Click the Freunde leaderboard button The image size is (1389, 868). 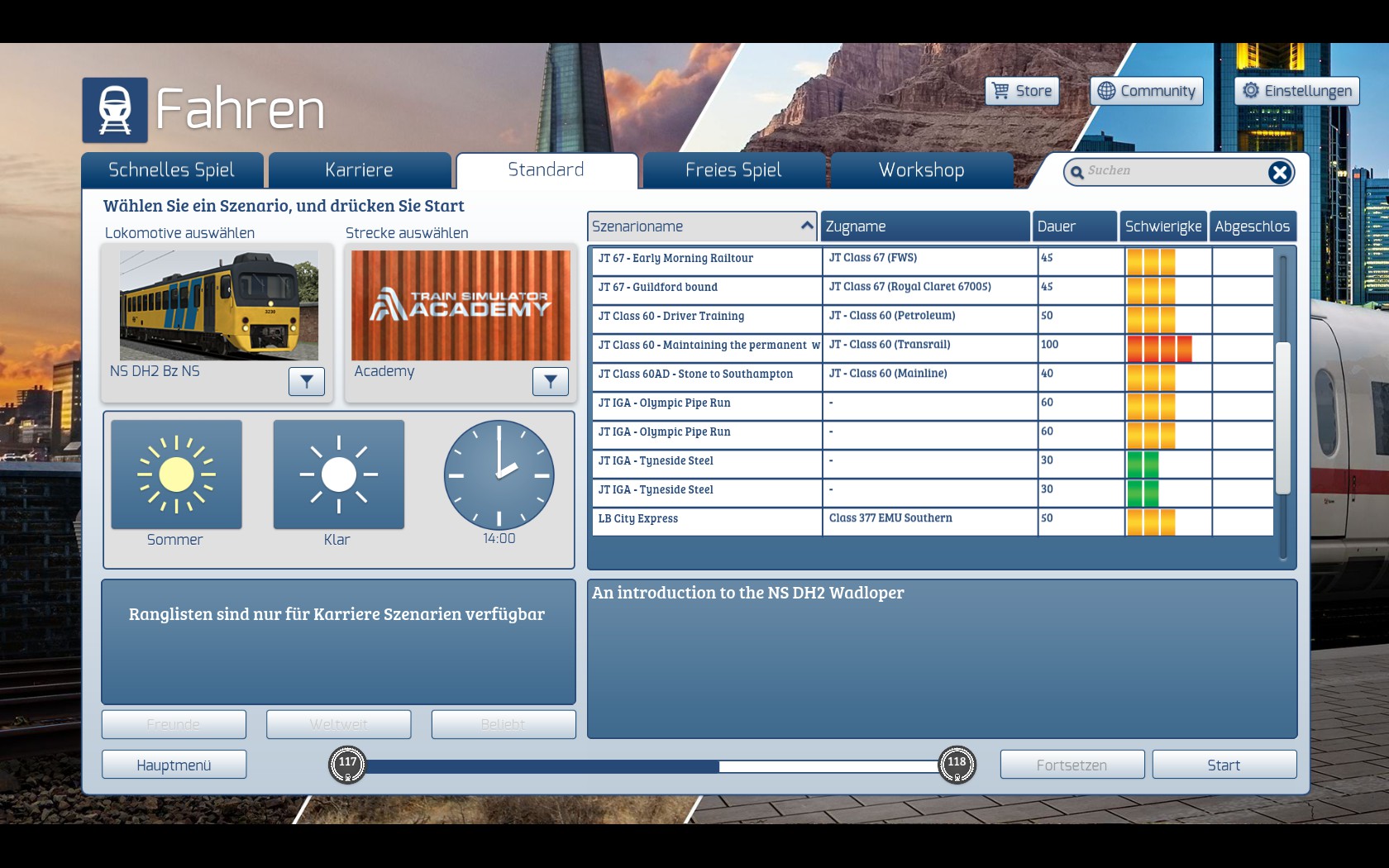tap(174, 724)
